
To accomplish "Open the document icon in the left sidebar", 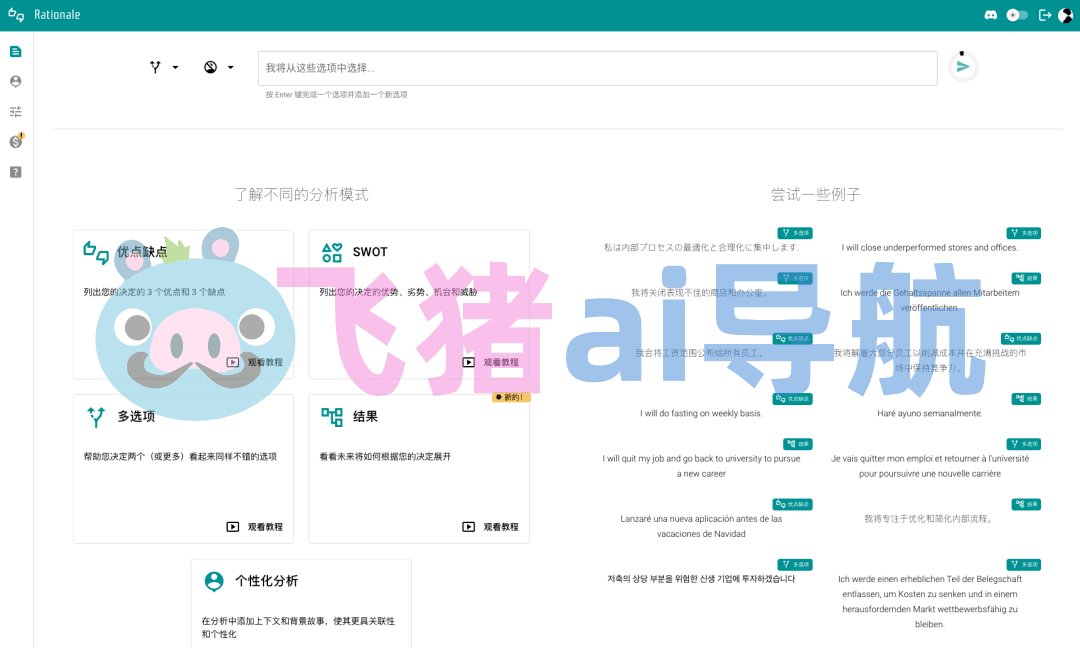I will (15, 52).
